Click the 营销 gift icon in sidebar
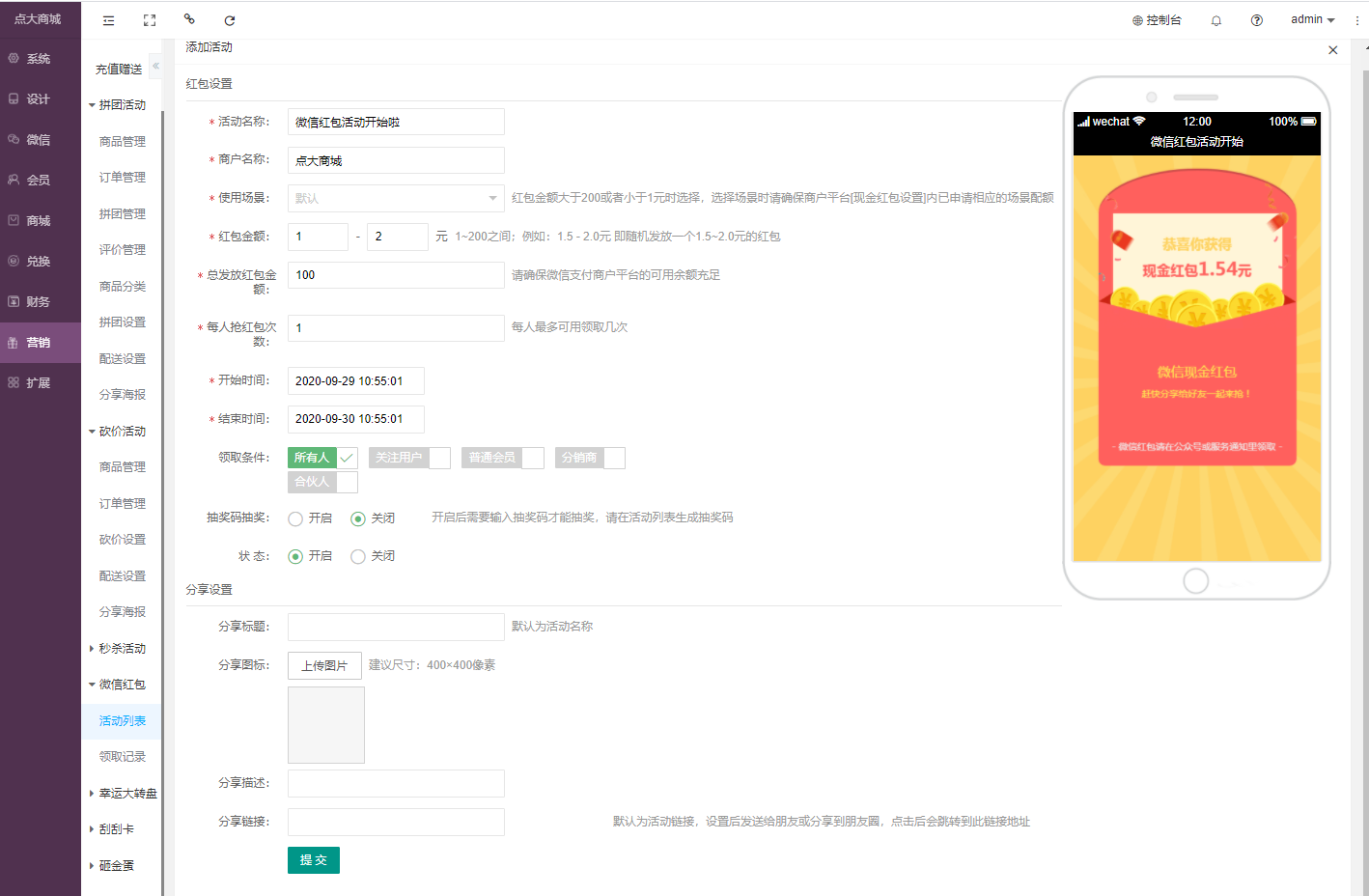The height and width of the screenshot is (896, 1369). click(x=14, y=343)
